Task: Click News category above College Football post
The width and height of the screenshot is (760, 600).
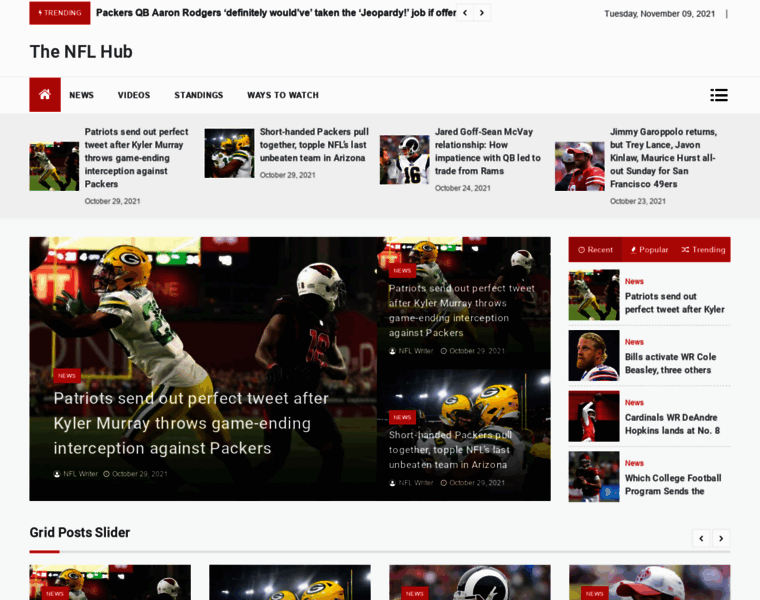Action: [634, 463]
